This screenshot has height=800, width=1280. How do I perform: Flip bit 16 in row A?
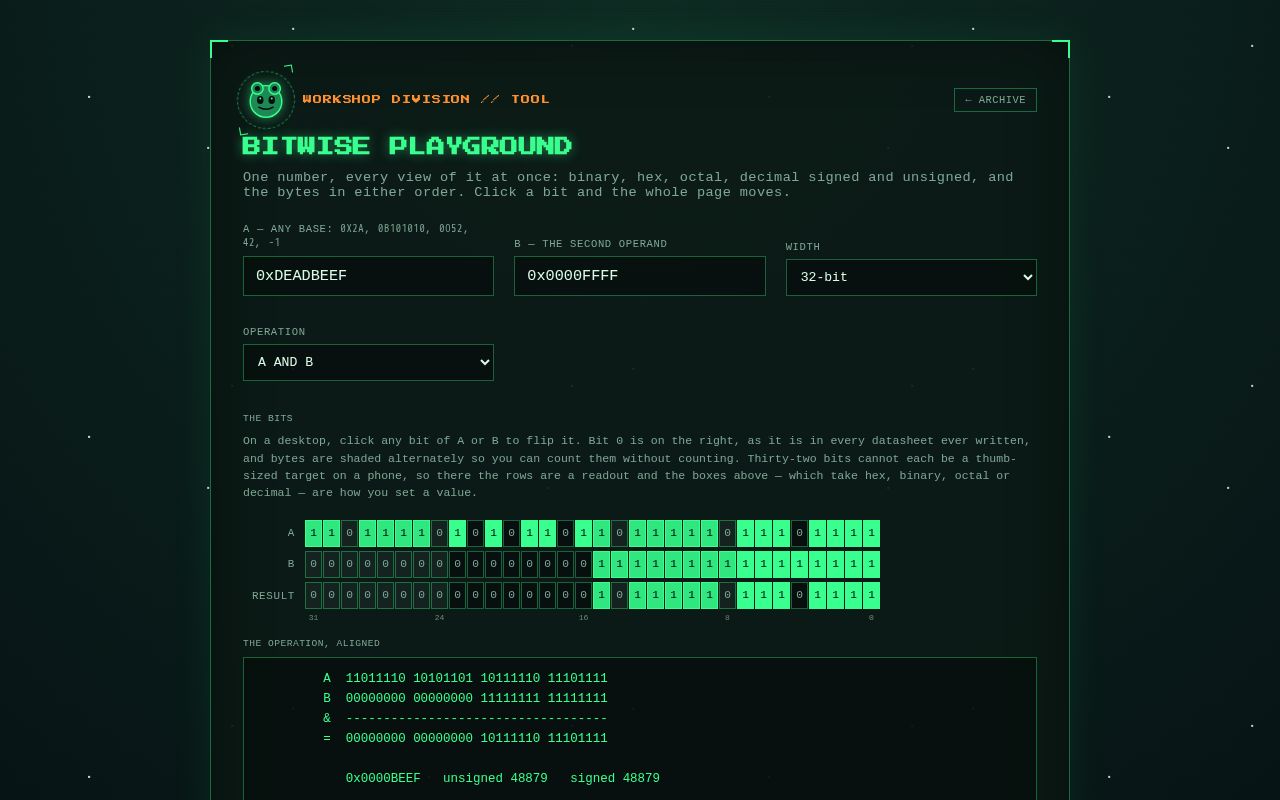(x=584, y=533)
